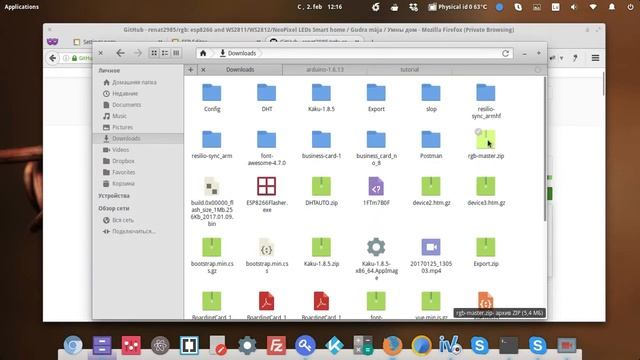Open the font-awesome-4.7.0 folder
Viewport: 640px width, 360px height.
pyautogui.click(x=267, y=140)
